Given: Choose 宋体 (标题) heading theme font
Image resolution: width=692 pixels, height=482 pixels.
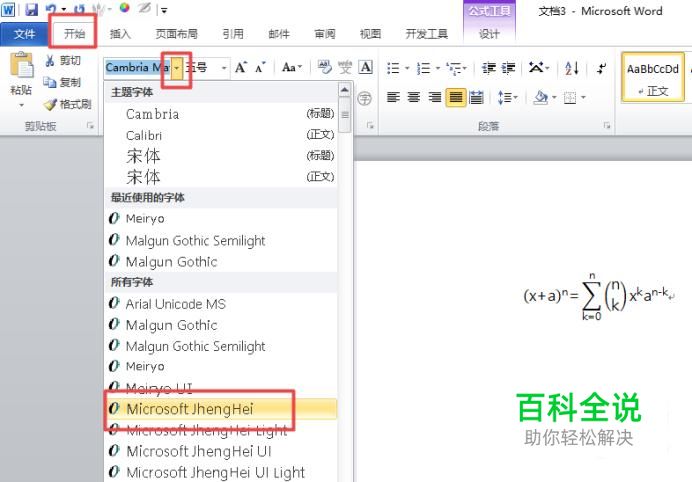Looking at the screenshot, I should (222, 156).
